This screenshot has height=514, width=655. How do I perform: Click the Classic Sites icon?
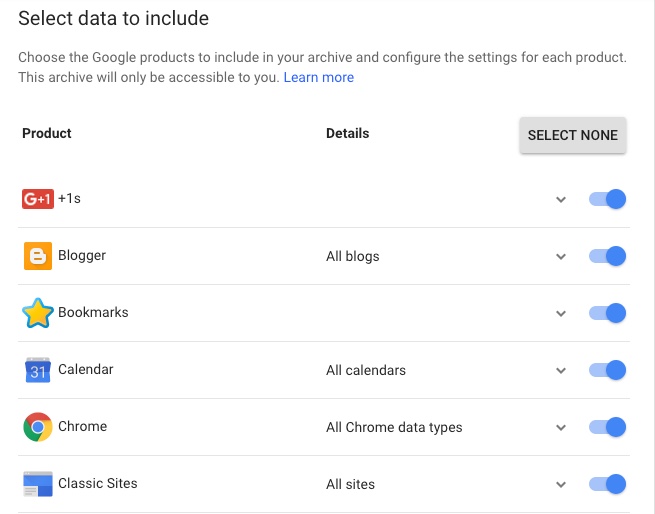coord(38,484)
